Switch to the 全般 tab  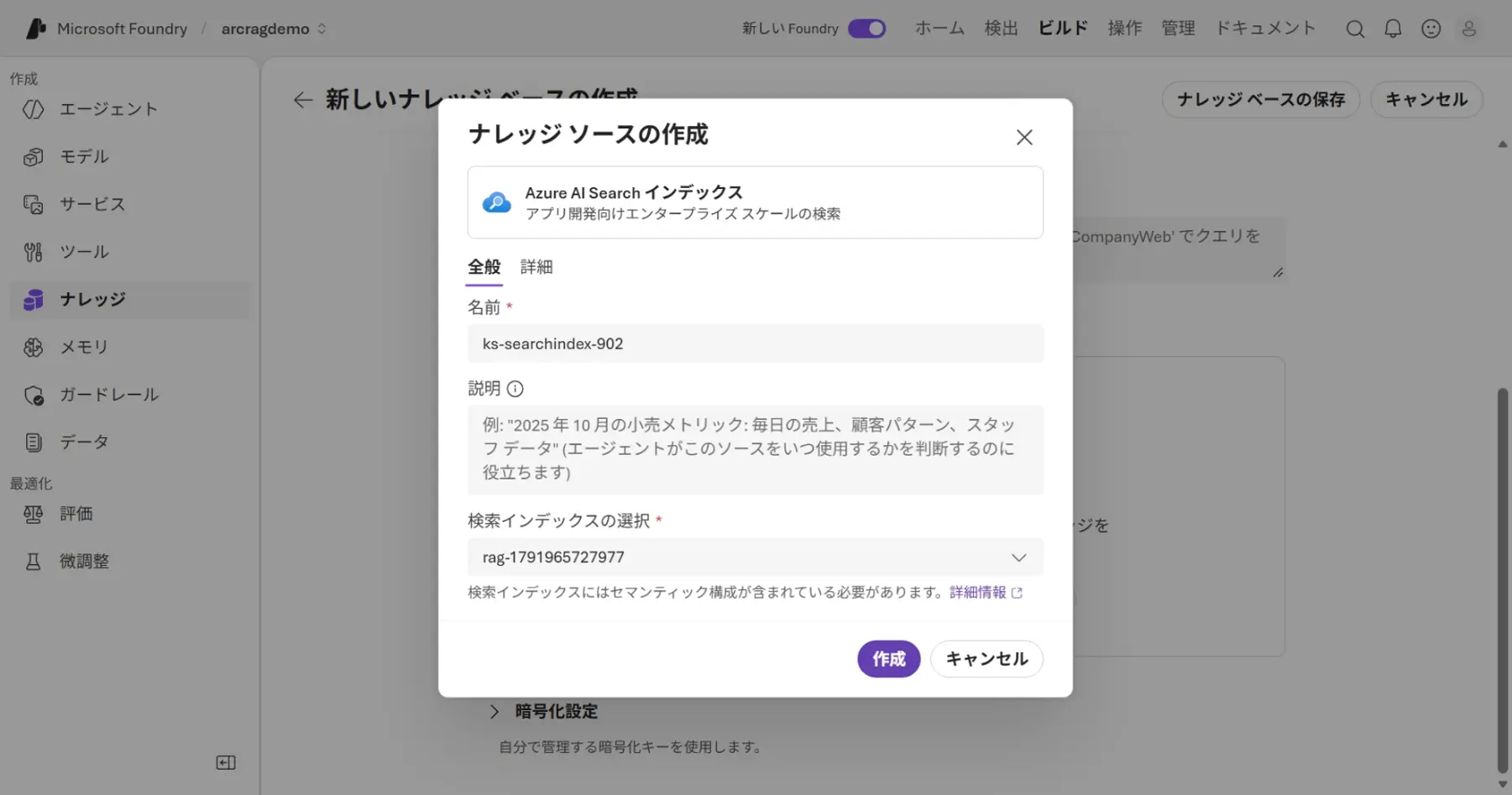484,267
